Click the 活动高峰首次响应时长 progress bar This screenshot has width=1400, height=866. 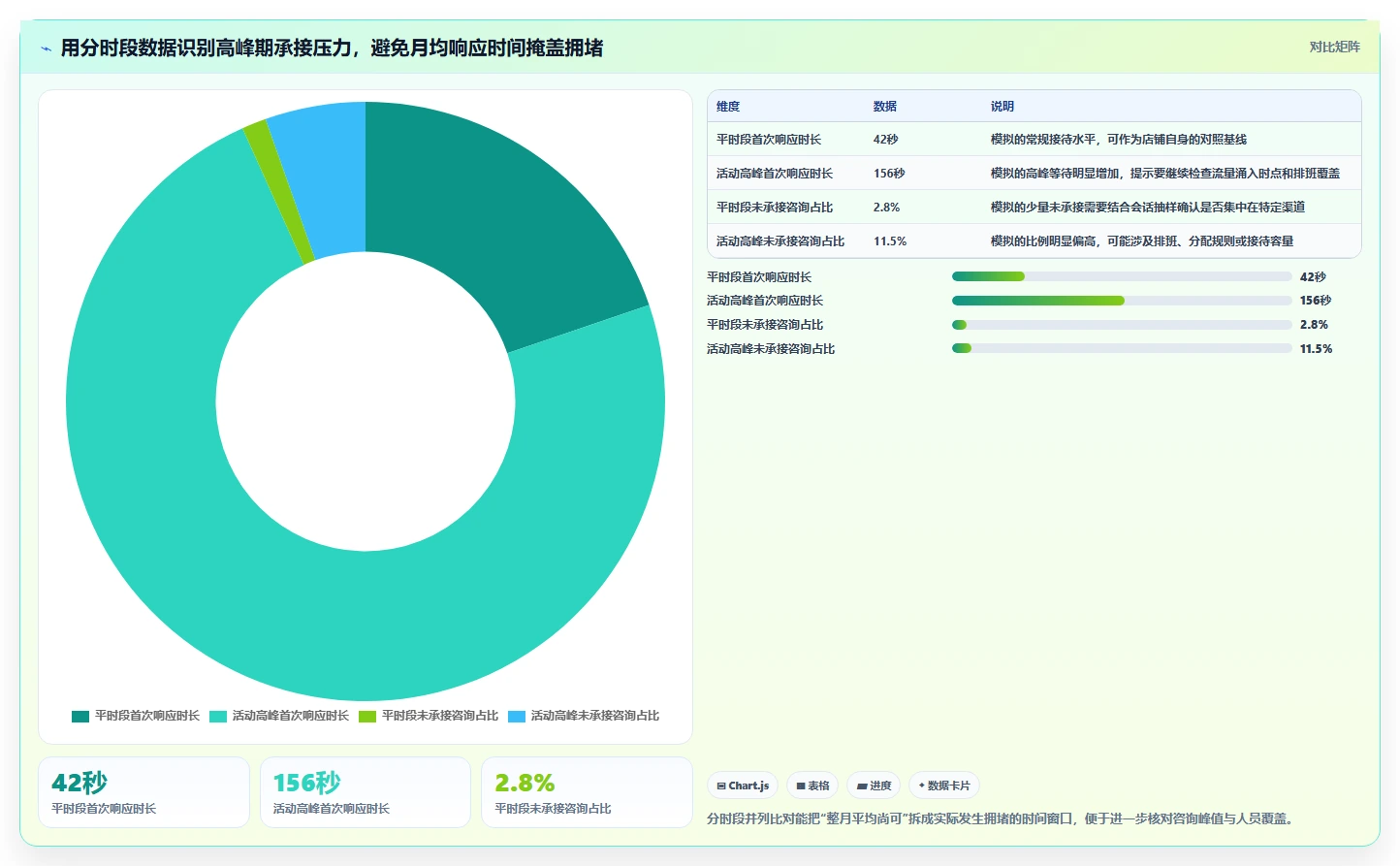pyautogui.click(x=1122, y=301)
